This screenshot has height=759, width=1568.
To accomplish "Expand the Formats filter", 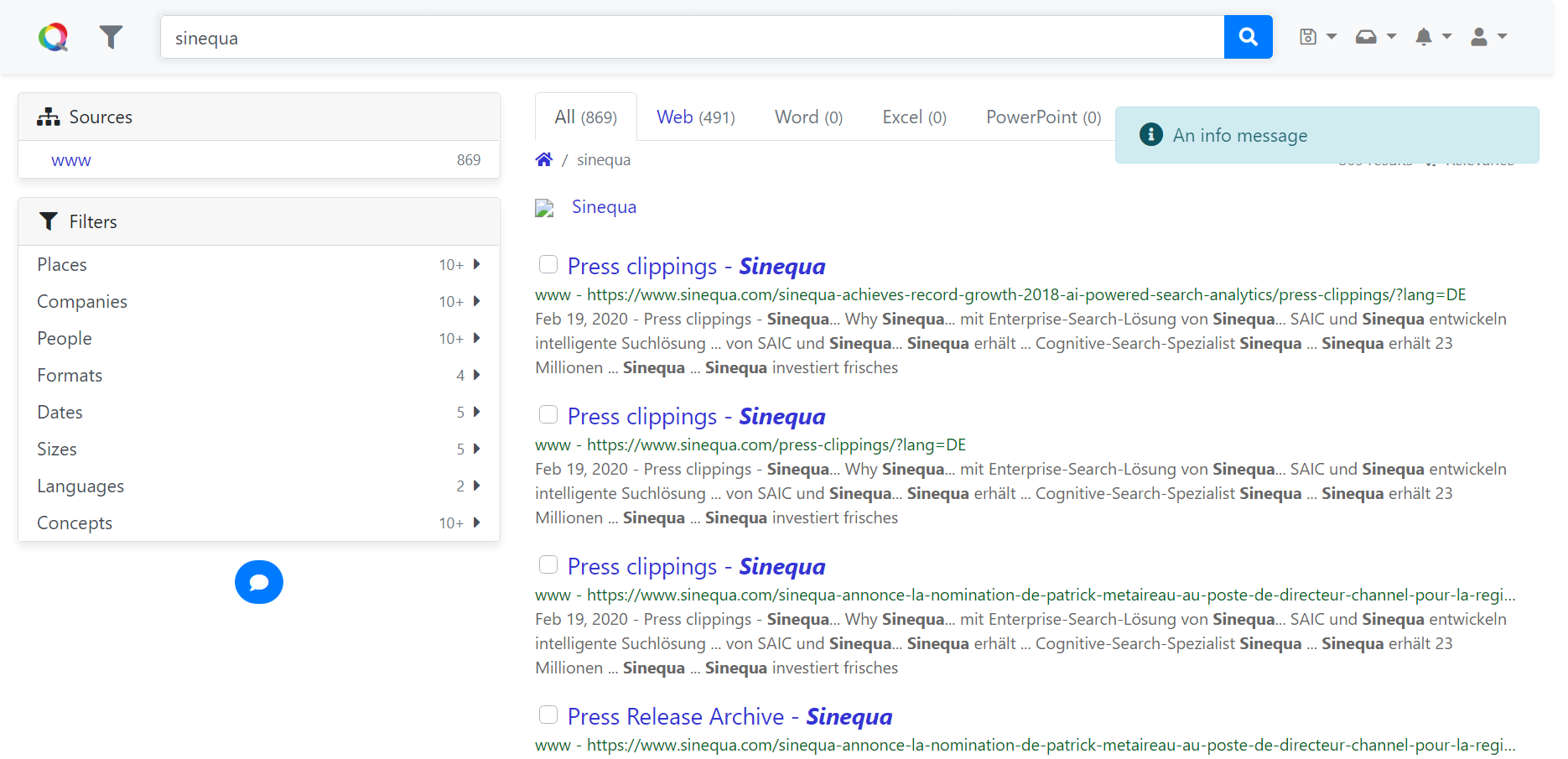I will click(259, 375).
